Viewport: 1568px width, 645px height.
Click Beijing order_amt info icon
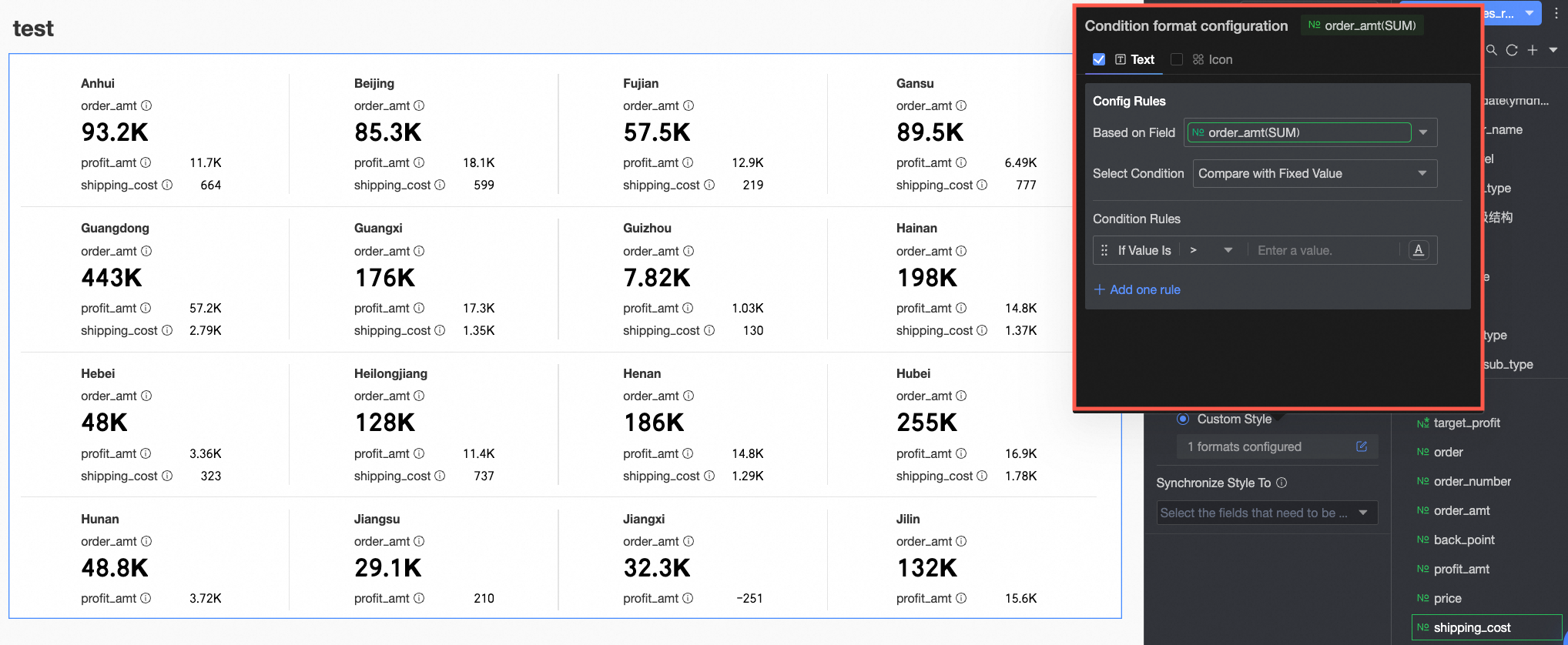[x=419, y=105]
